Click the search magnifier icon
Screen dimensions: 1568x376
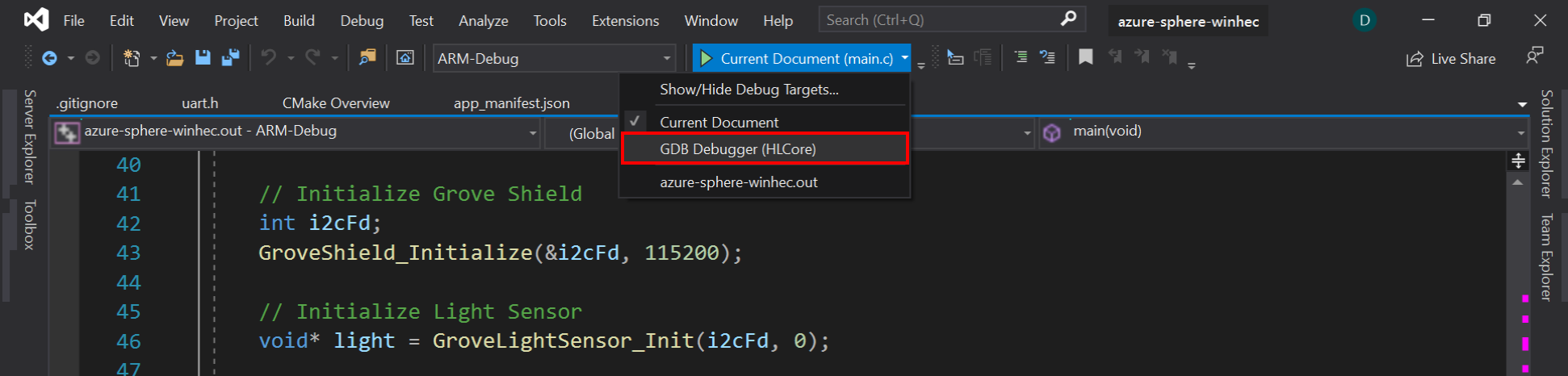(x=1068, y=19)
